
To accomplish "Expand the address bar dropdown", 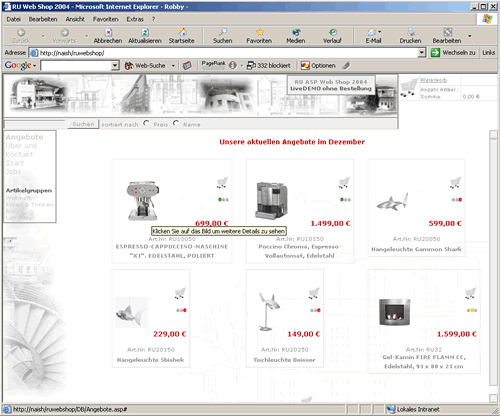I will point(422,53).
